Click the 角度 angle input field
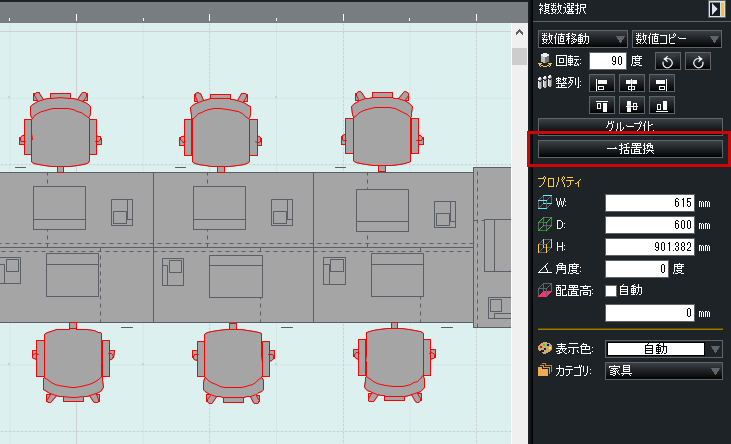This screenshot has width=731, height=444. [636, 269]
